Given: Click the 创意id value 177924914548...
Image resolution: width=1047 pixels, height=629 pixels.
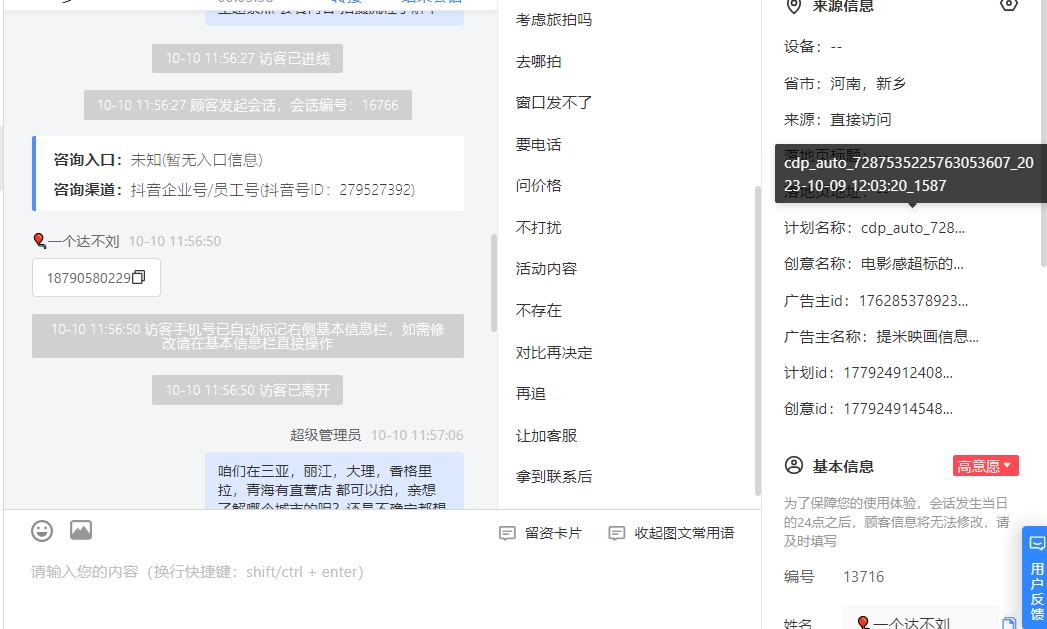Looking at the screenshot, I should tap(898, 409).
